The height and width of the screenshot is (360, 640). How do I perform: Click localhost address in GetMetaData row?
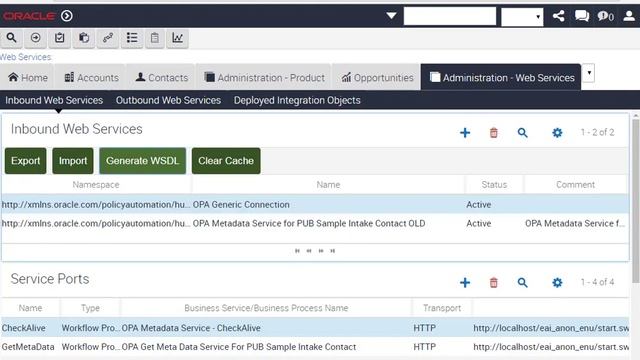(x=551, y=347)
